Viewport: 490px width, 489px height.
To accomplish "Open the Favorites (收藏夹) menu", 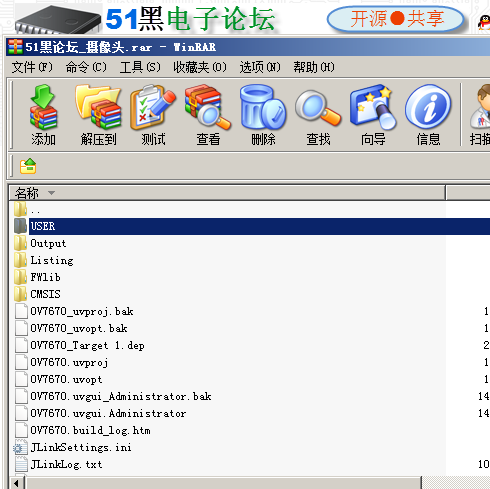I will point(200,67).
